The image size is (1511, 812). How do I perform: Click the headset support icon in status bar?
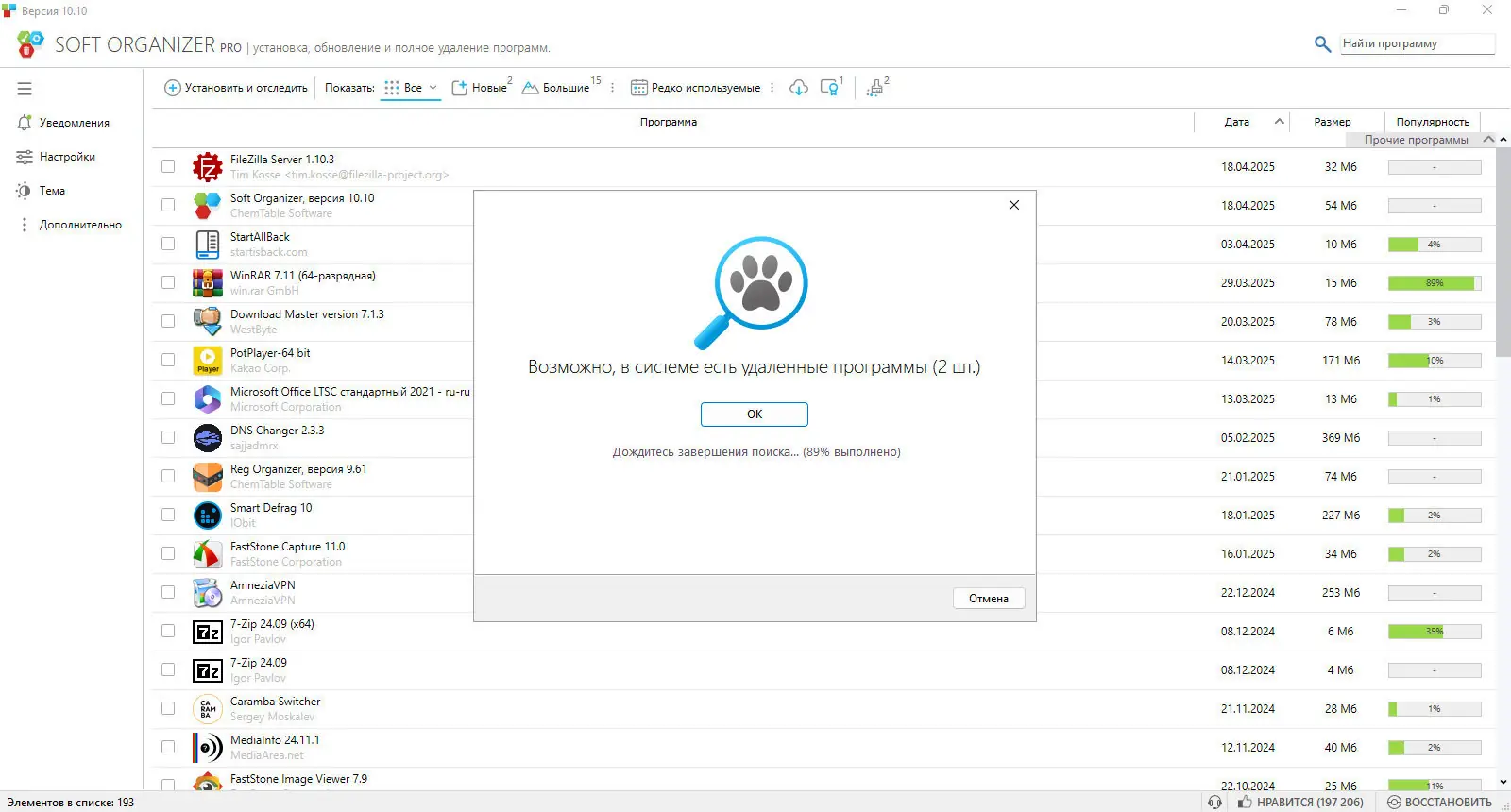(x=1214, y=803)
